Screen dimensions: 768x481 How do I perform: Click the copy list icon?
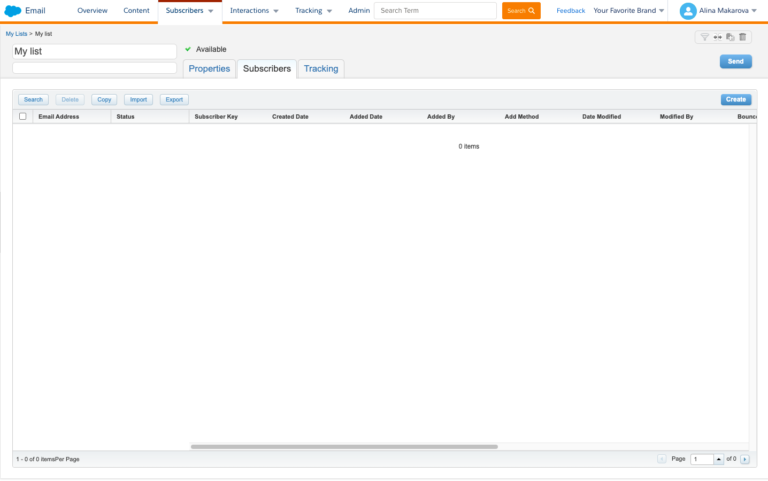[x=730, y=37]
